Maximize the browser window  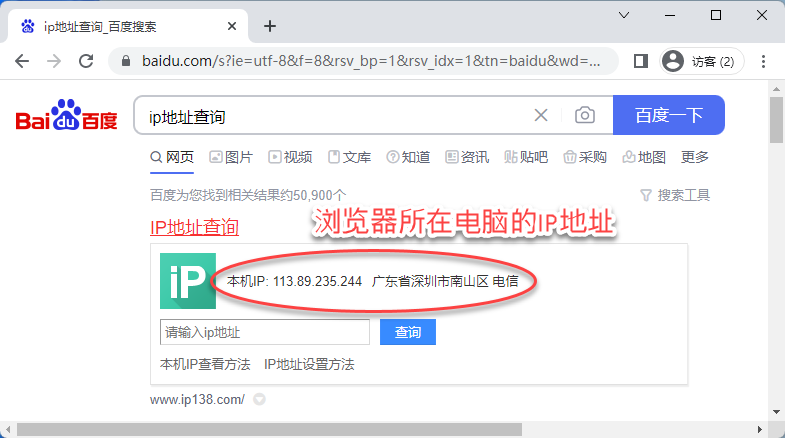pyautogui.click(x=716, y=15)
